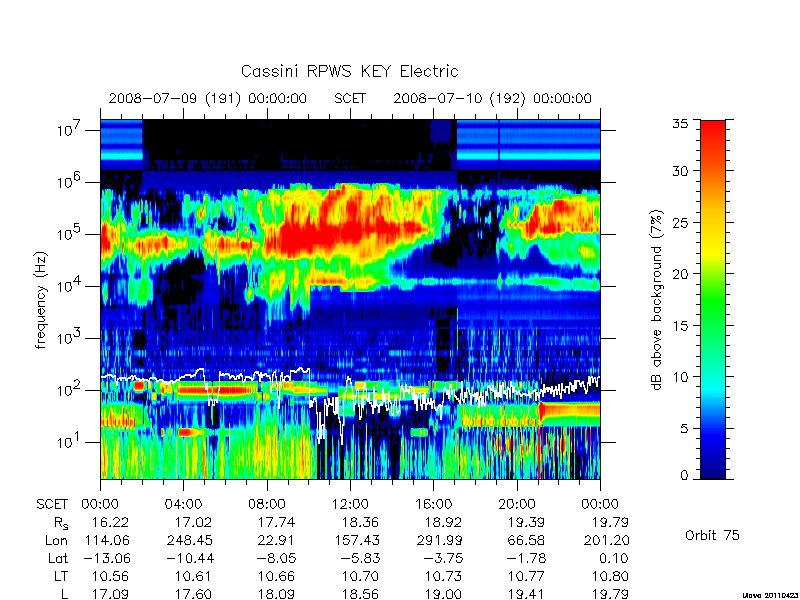Click the Rs value '18.92'
This screenshot has width=800, height=600.
[x=443, y=522]
